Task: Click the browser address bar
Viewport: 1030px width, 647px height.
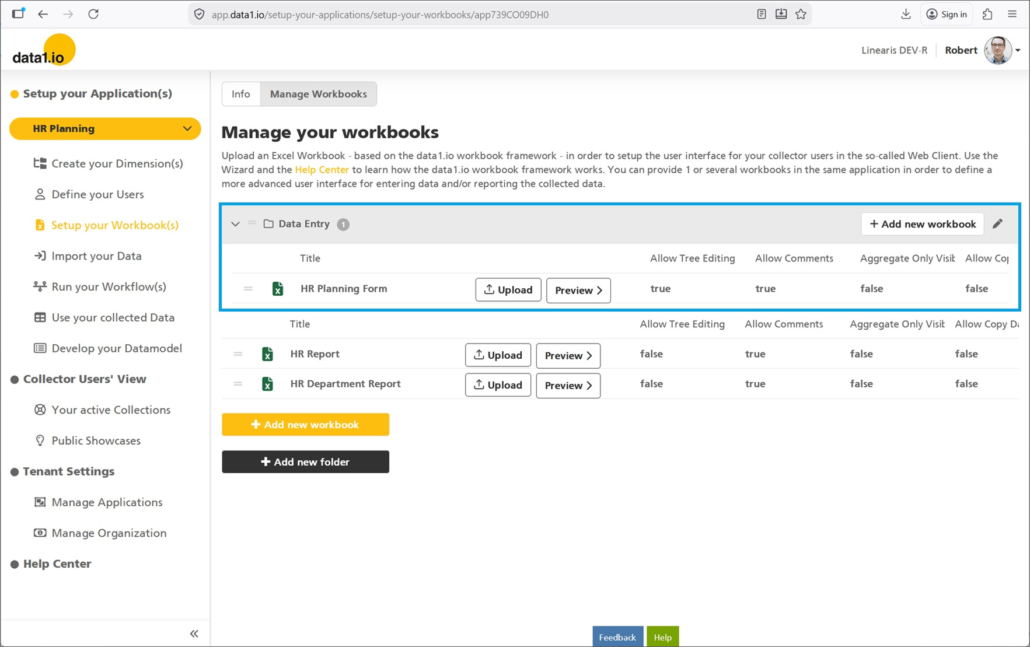Action: [x=470, y=14]
